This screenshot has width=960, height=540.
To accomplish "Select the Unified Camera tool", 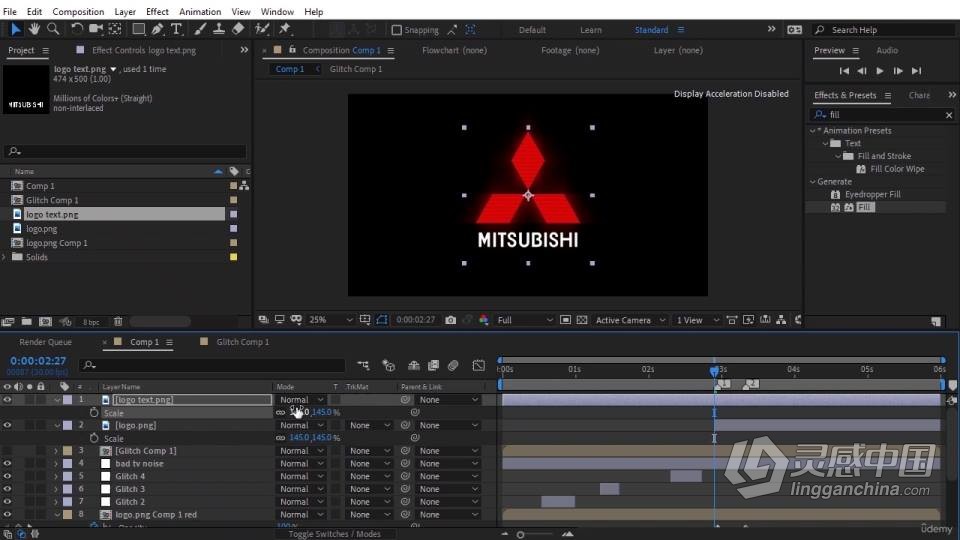I will [x=96, y=29].
